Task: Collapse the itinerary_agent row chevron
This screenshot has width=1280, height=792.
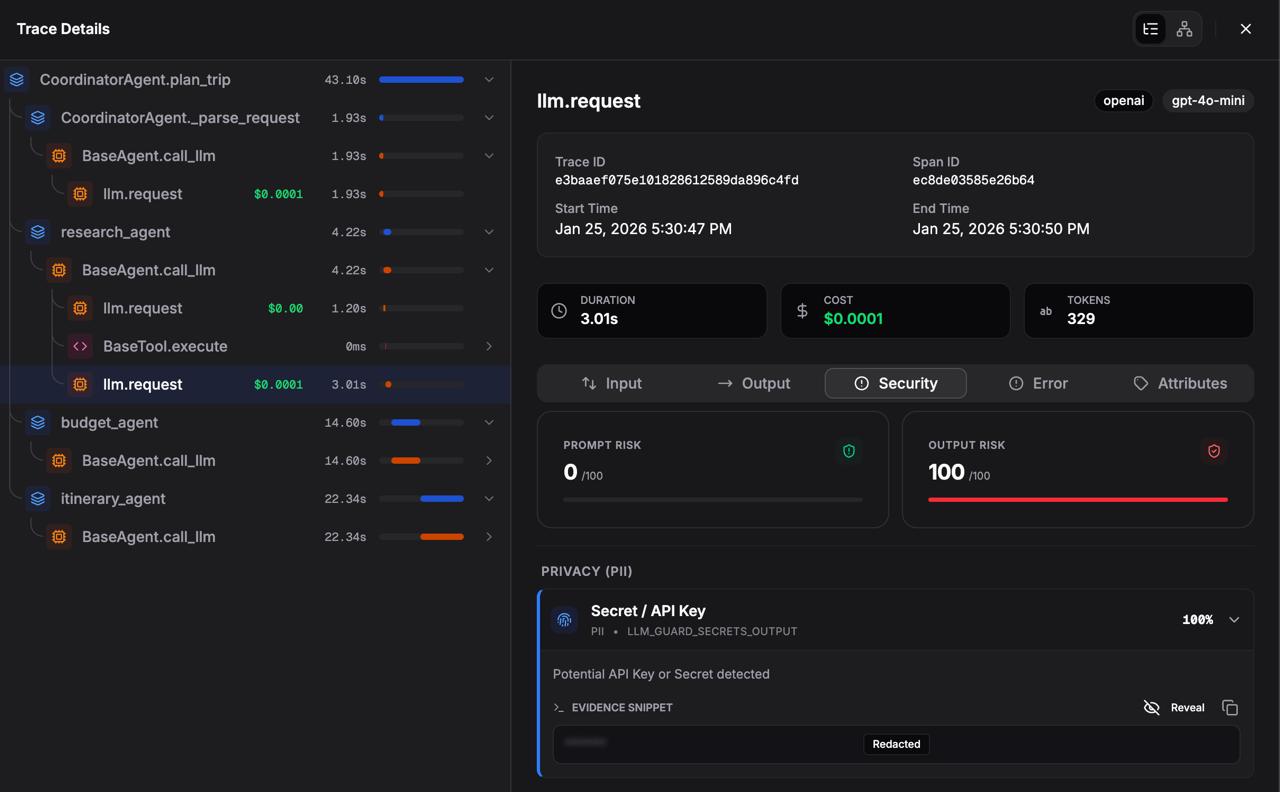Action: 489,498
